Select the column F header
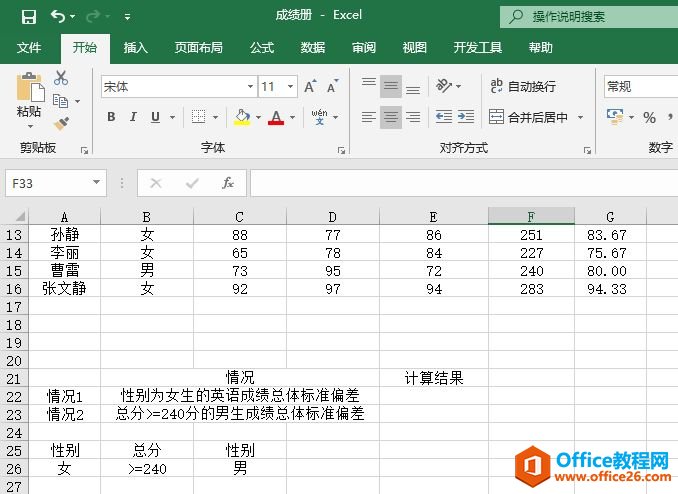Screen dimensions: 678x494 531,216
